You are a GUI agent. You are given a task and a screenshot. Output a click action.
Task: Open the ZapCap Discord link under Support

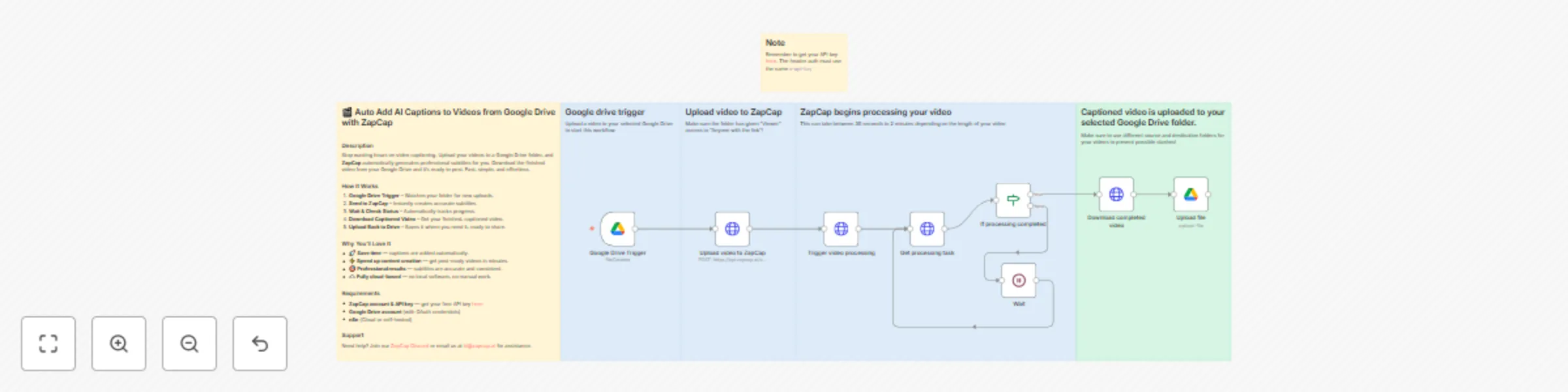tap(410, 346)
